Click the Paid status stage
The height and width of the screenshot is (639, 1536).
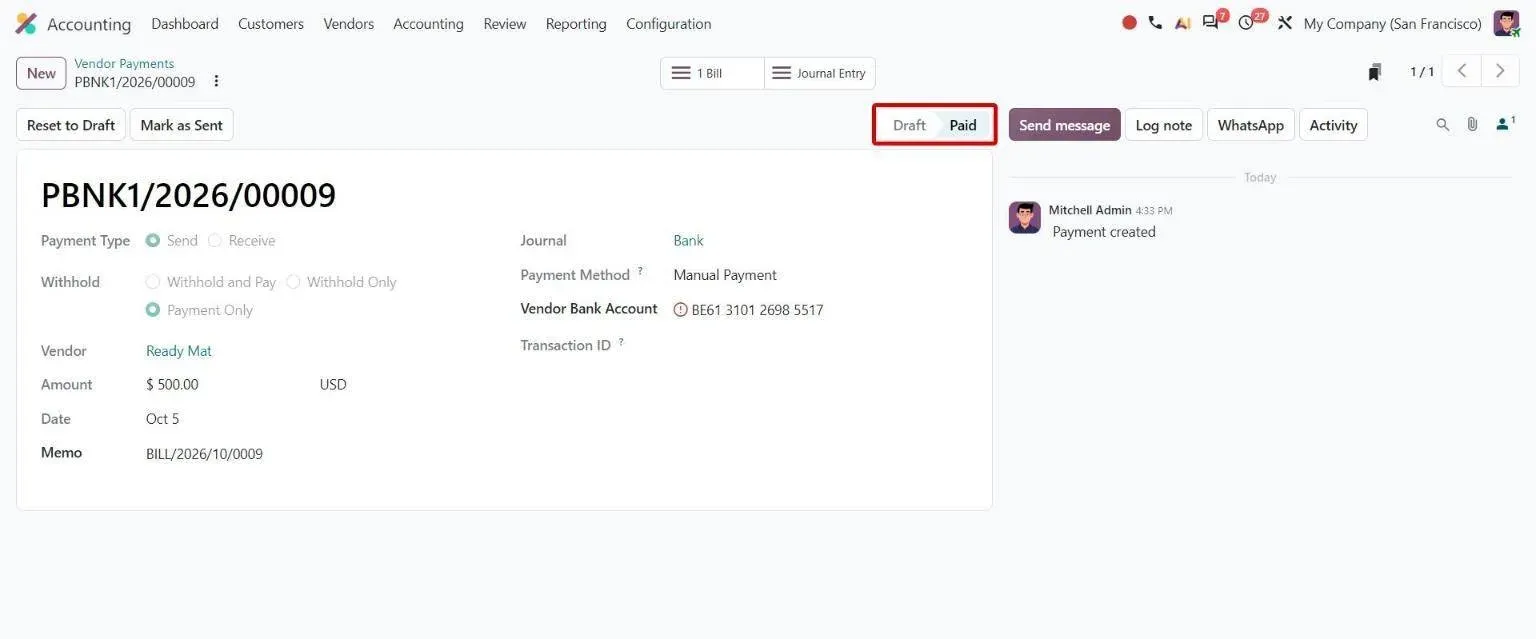(963, 125)
